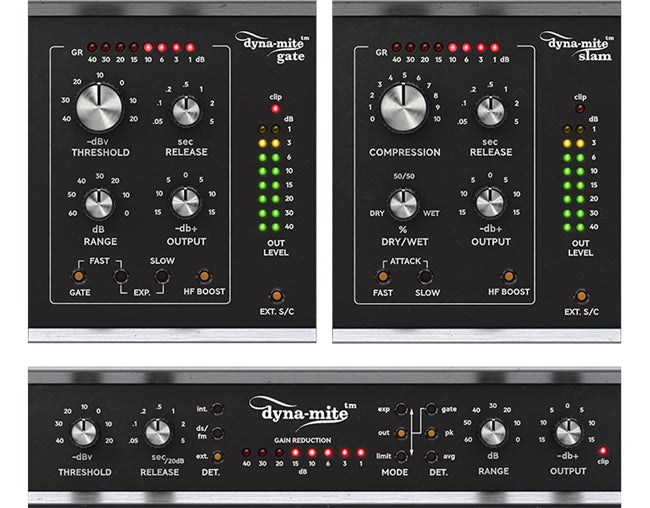
Task: Select gate detector button on rack unit
Action: pos(432,409)
